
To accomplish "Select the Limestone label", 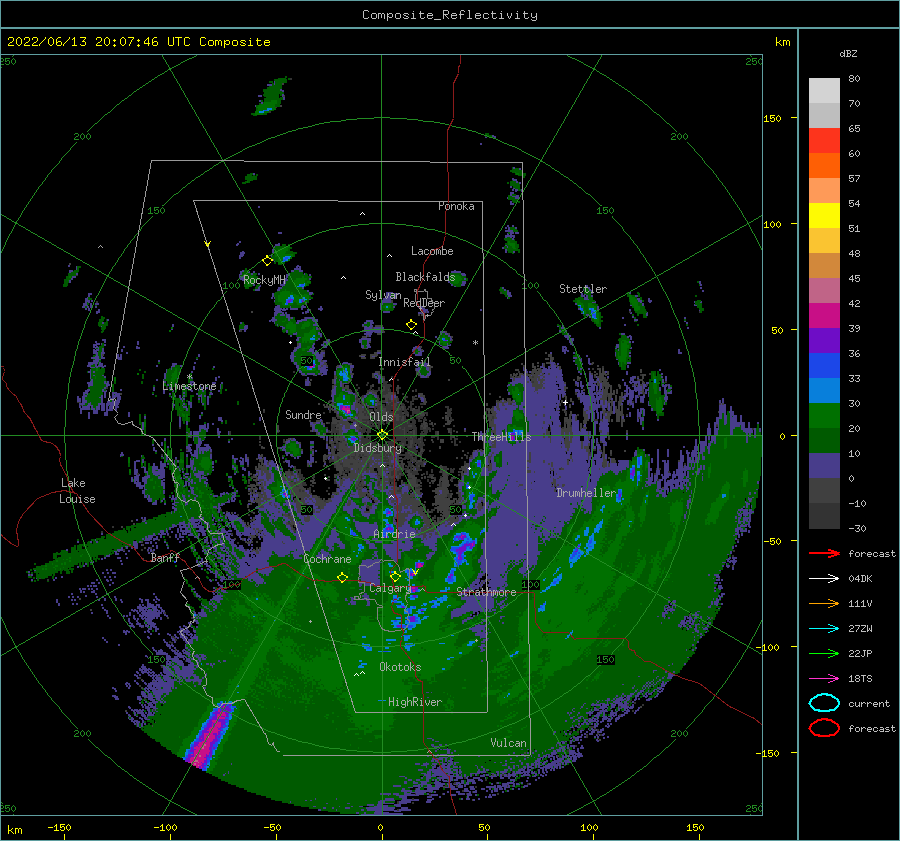I will click(x=189, y=386).
